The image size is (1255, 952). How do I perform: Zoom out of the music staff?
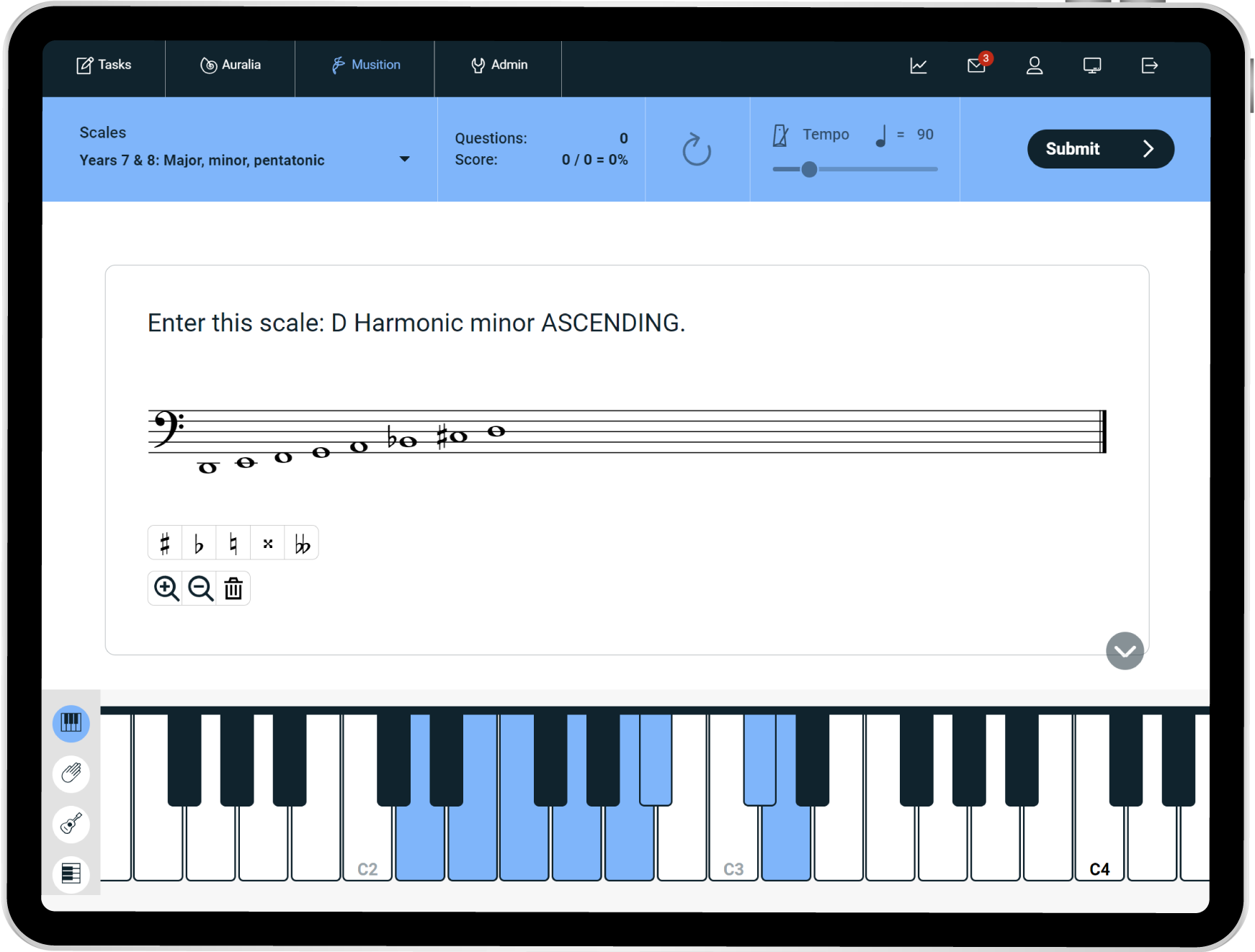(x=200, y=588)
